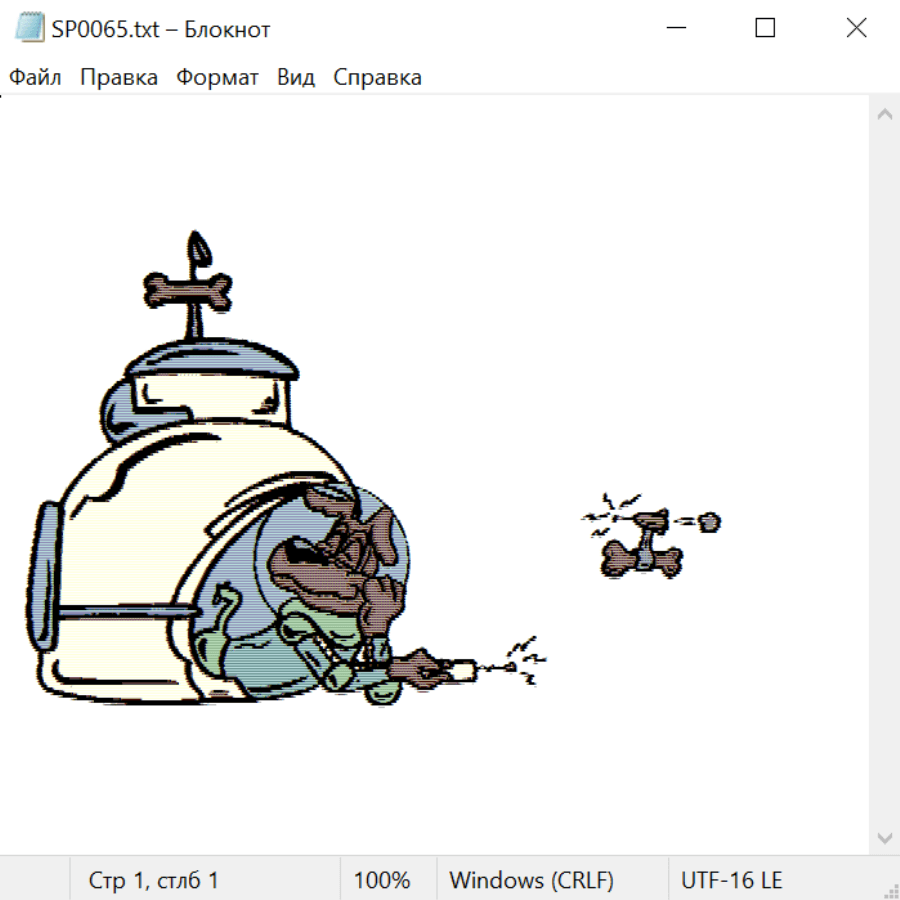Open the Файл menu
Screen dimensions: 900x900
[x=35, y=78]
